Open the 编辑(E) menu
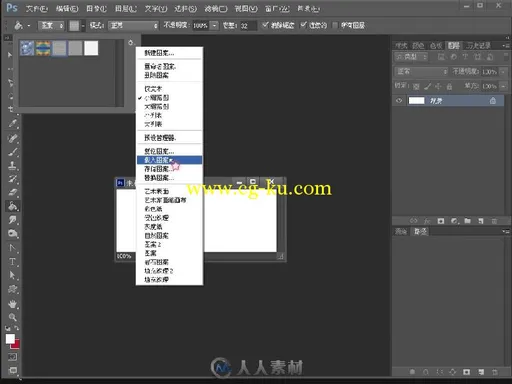The width and height of the screenshot is (512, 384). point(67,8)
